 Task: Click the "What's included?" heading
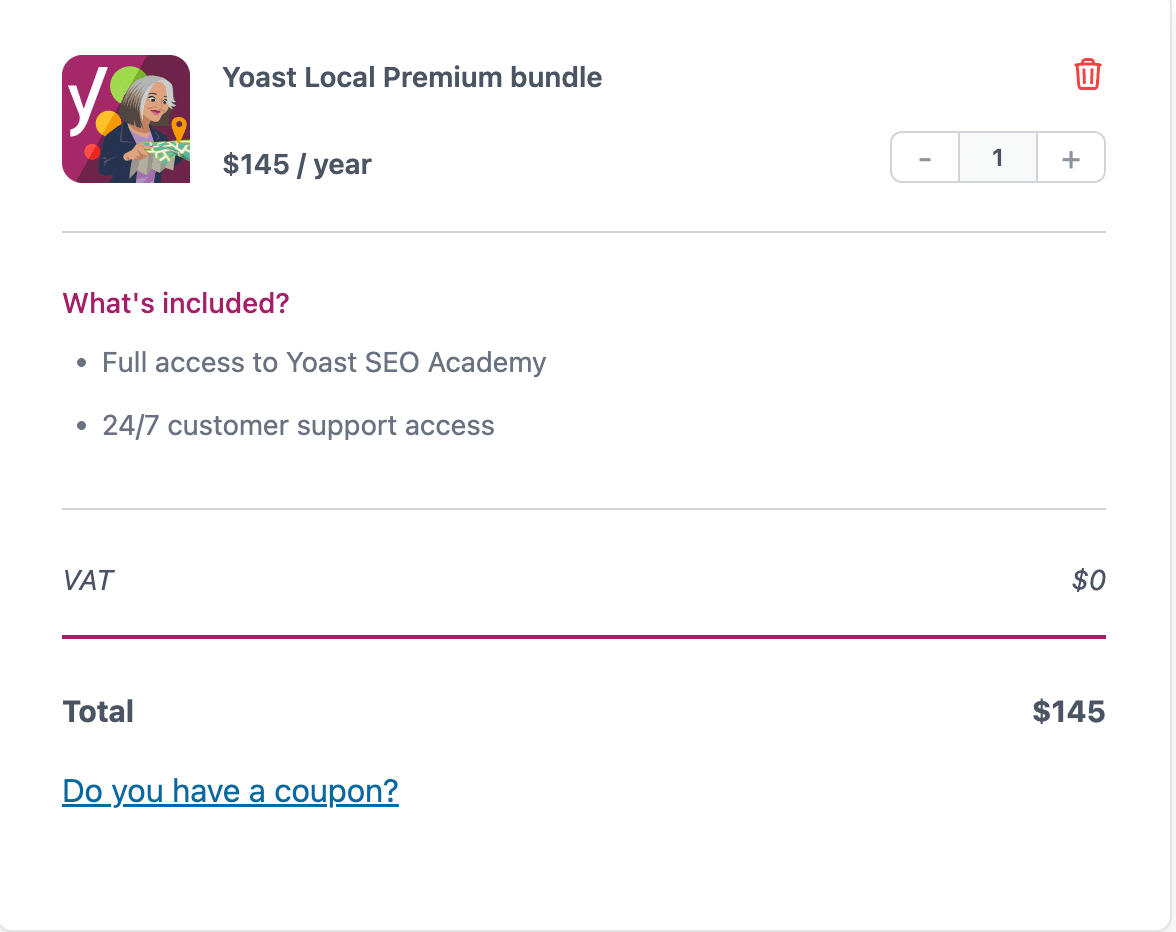click(x=176, y=303)
